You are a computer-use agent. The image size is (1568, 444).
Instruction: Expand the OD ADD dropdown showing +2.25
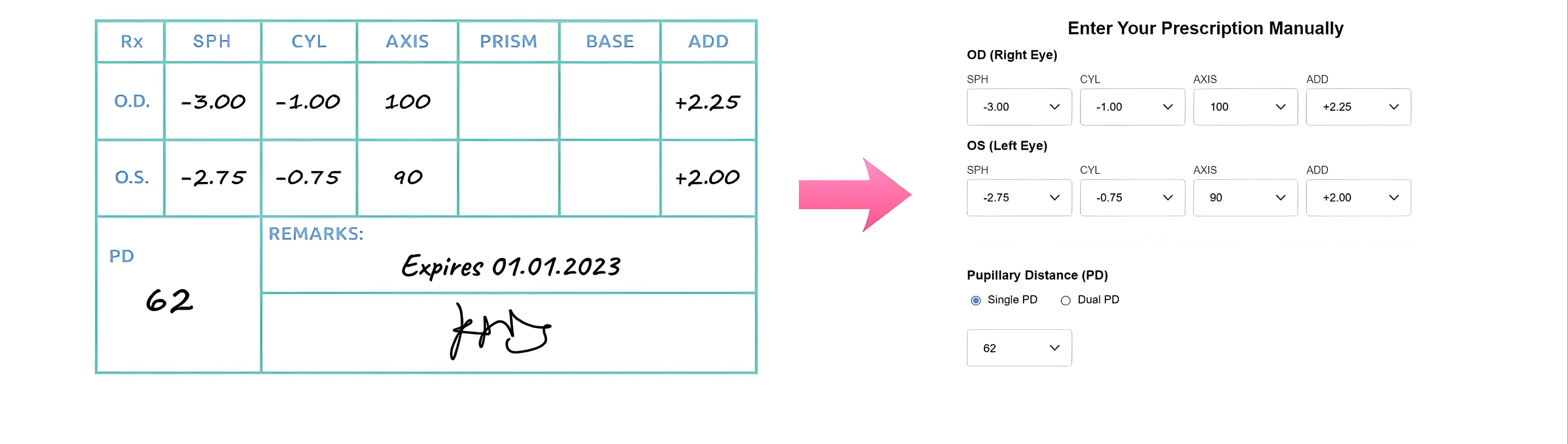click(1358, 107)
